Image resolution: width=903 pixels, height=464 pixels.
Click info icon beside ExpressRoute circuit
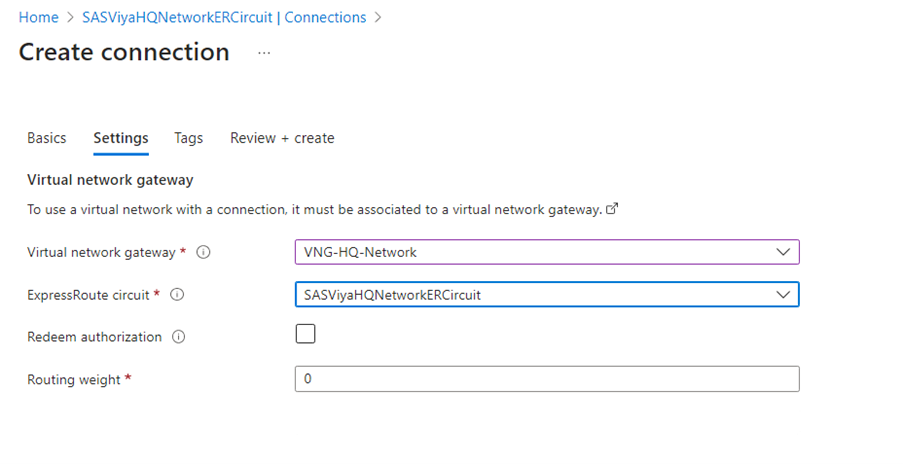177,295
